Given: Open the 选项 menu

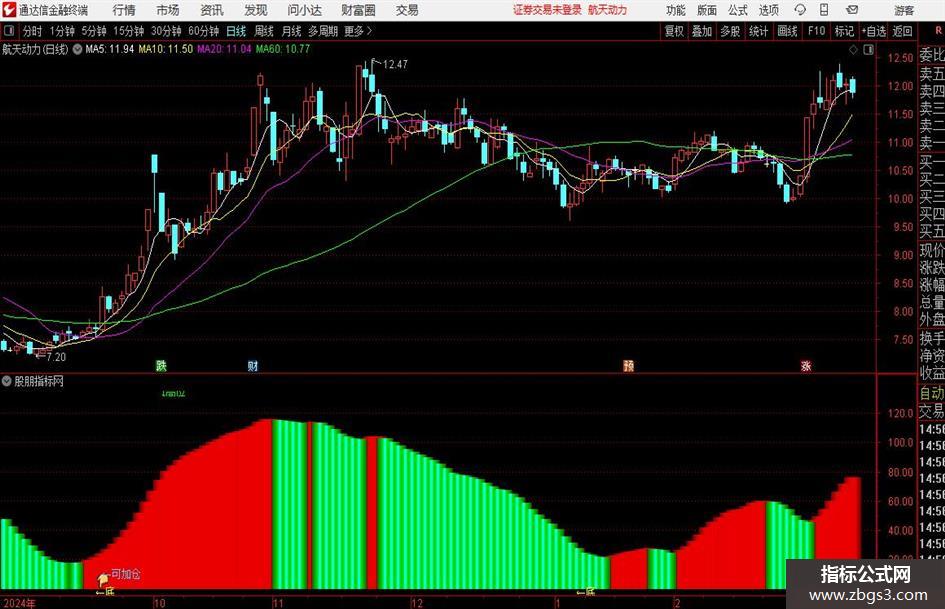Looking at the screenshot, I should (x=768, y=10).
